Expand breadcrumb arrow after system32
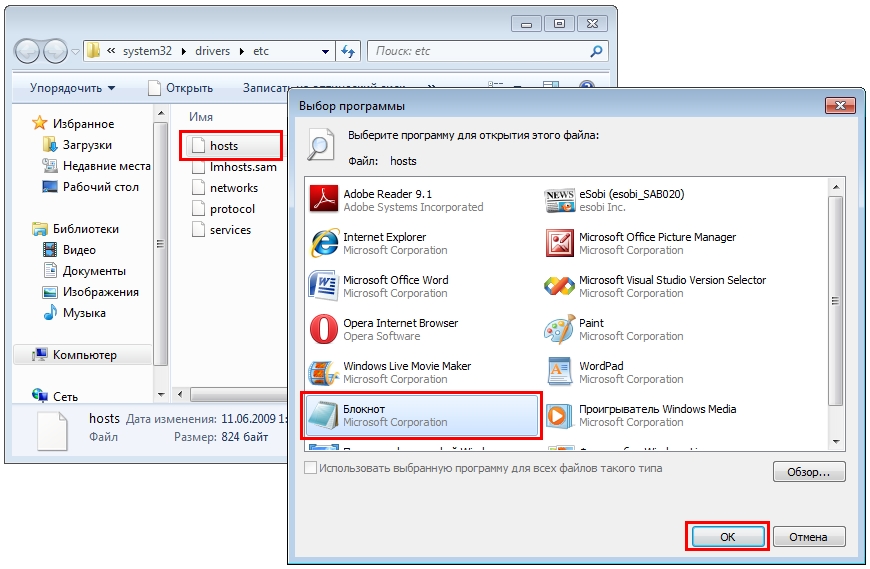This screenshot has width=870, height=569. tap(183, 52)
